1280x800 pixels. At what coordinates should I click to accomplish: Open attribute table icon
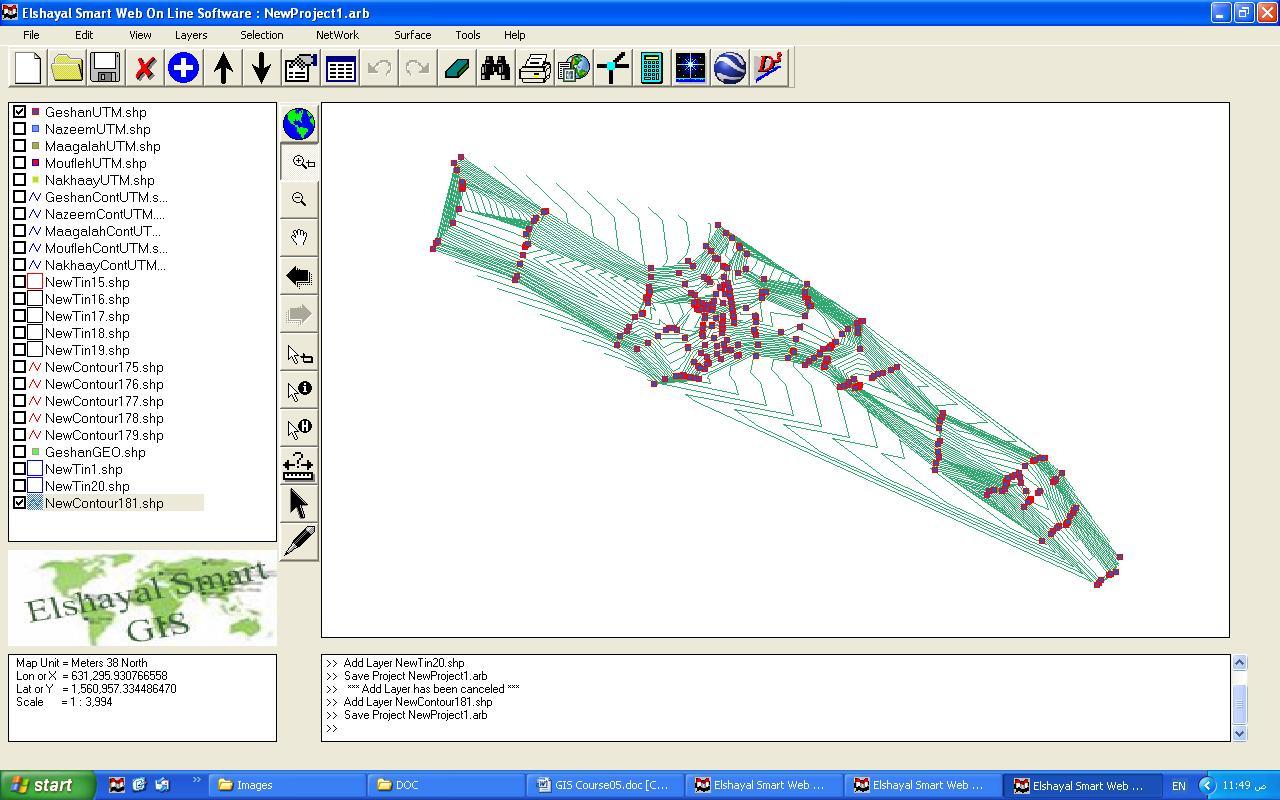click(340, 68)
